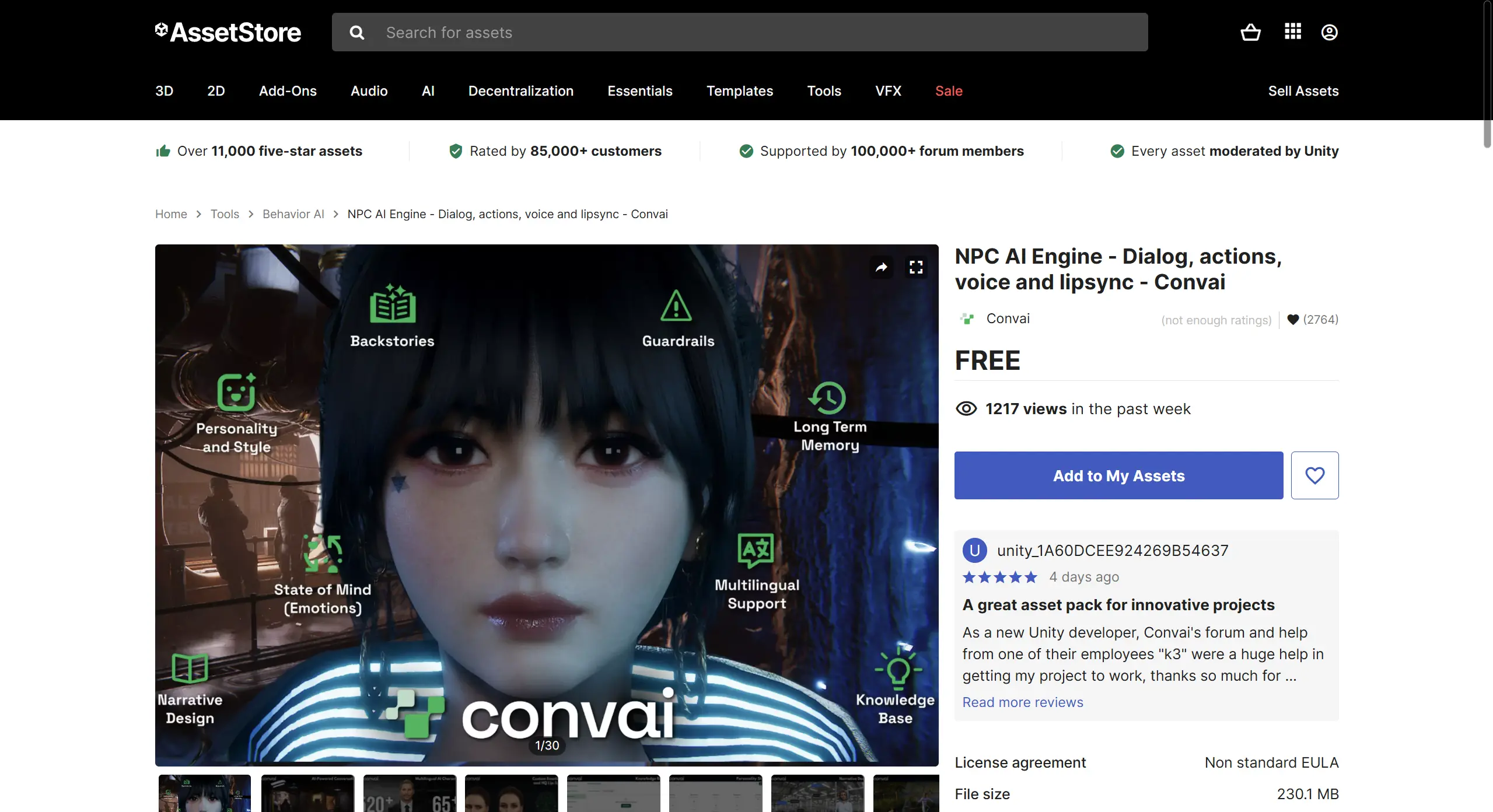1493x812 pixels.
Task: Open the Sale menu item
Action: coord(949,91)
